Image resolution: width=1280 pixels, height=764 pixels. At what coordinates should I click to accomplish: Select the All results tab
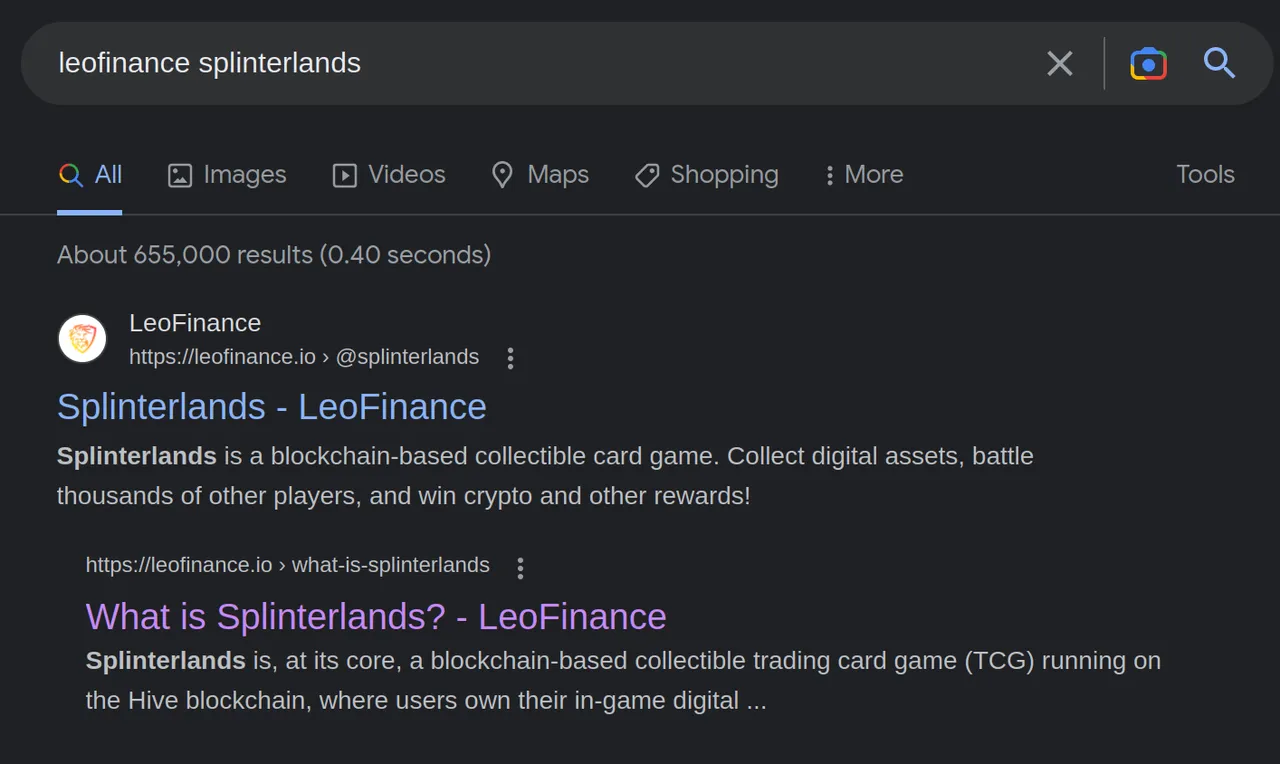(x=90, y=175)
